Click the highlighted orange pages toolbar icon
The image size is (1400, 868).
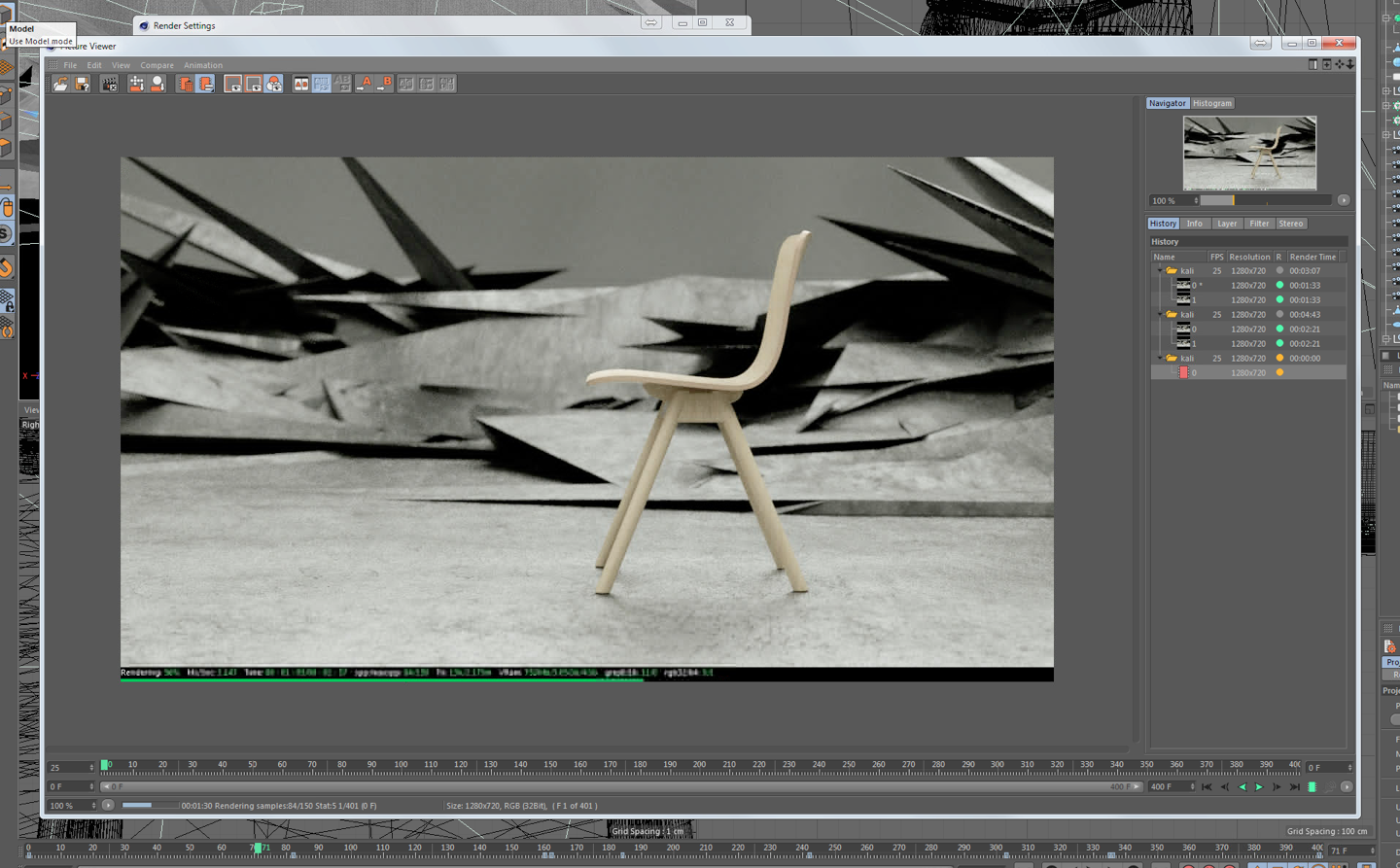206,85
